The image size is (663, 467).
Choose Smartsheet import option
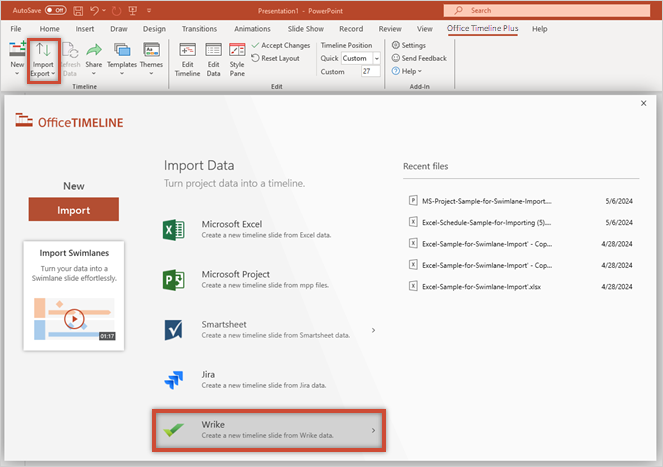click(268, 330)
